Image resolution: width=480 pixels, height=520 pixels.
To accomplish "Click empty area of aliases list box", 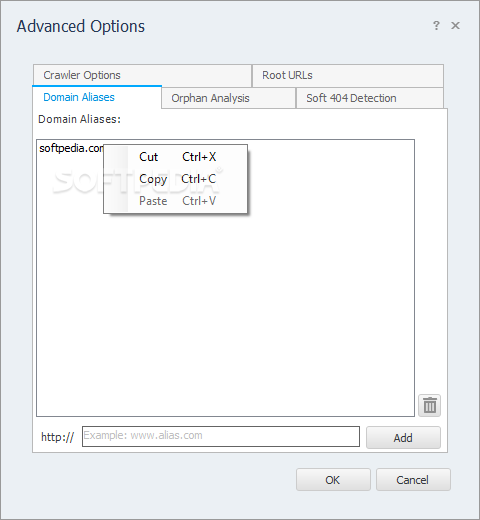I will click(x=225, y=313).
